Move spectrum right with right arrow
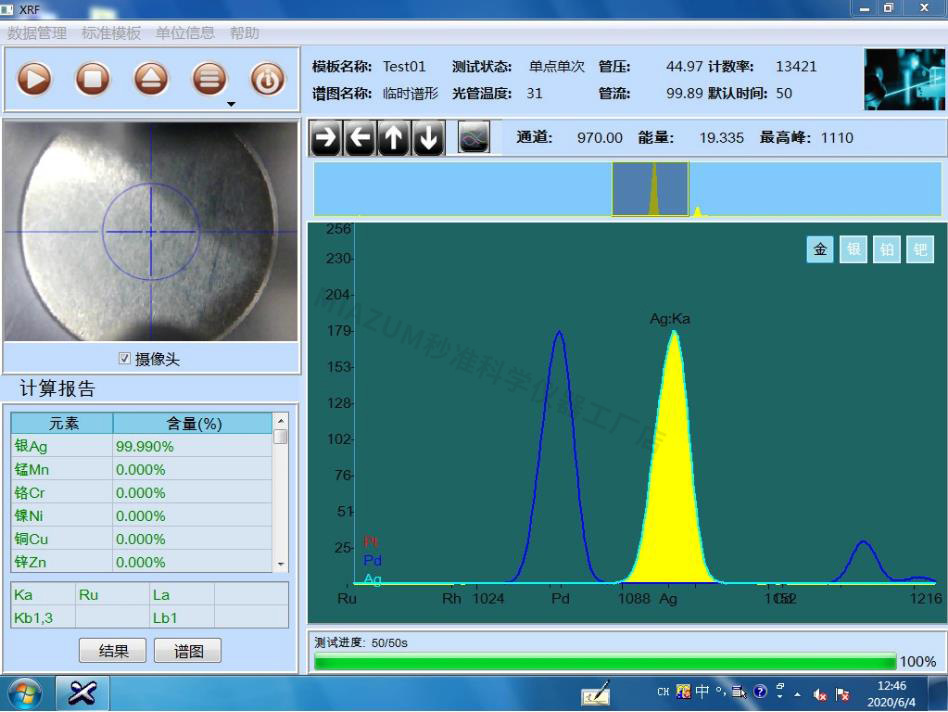The height and width of the screenshot is (712, 948). [326, 138]
